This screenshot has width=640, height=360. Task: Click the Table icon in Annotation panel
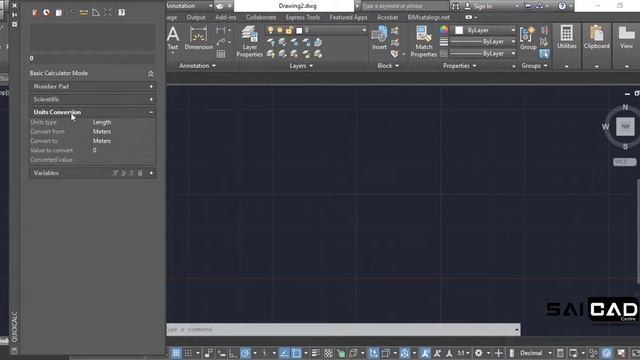[221, 54]
